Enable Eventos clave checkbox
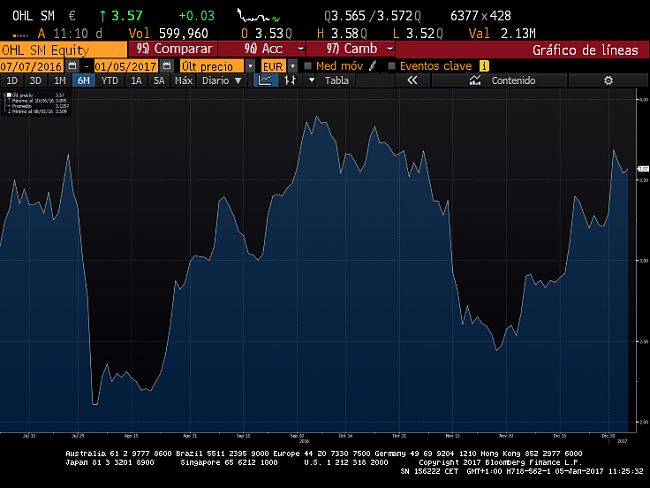Screen dimensions: 650x488 [391, 66]
